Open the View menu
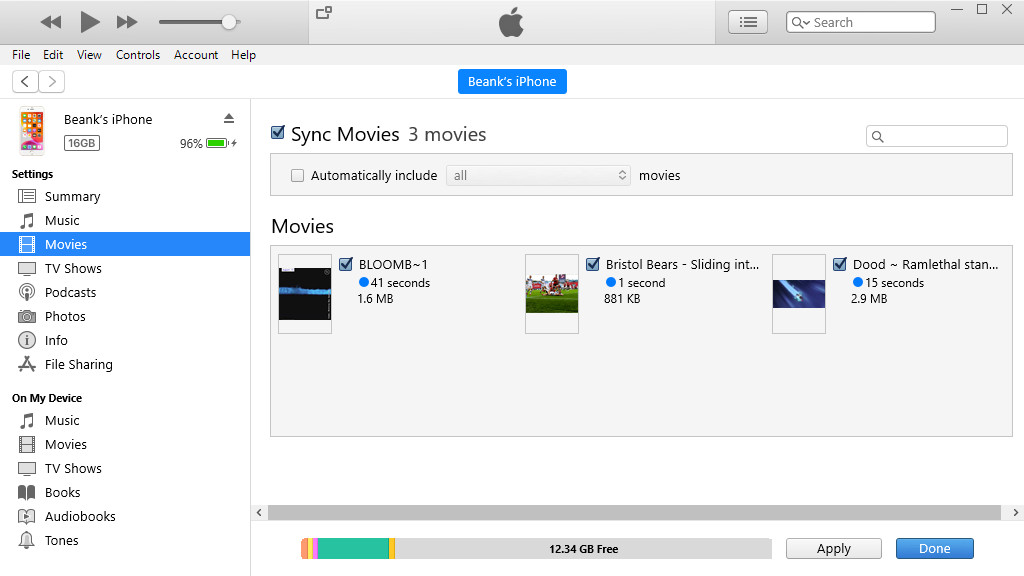This screenshot has width=1024, height=576. click(89, 55)
